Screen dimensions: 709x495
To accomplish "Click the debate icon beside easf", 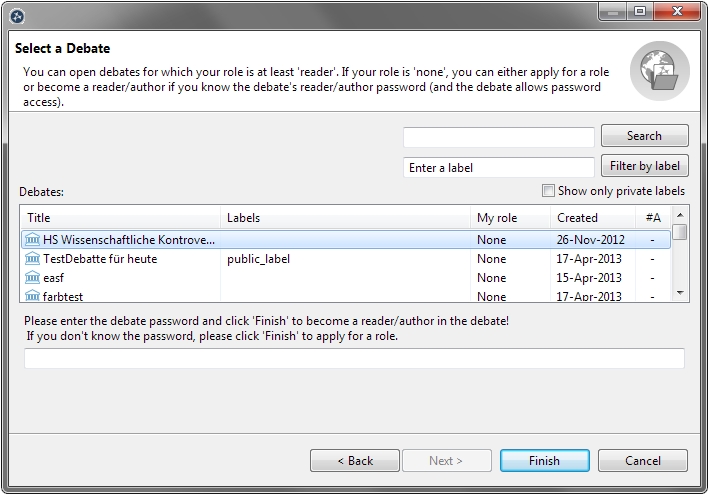I will (x=32, y=277).
